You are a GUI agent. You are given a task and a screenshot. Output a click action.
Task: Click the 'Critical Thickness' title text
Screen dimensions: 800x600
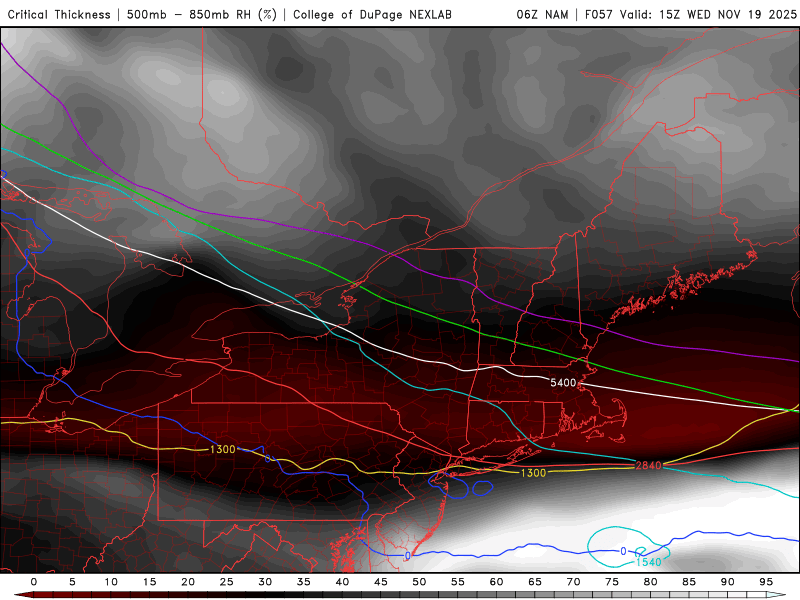59,14
